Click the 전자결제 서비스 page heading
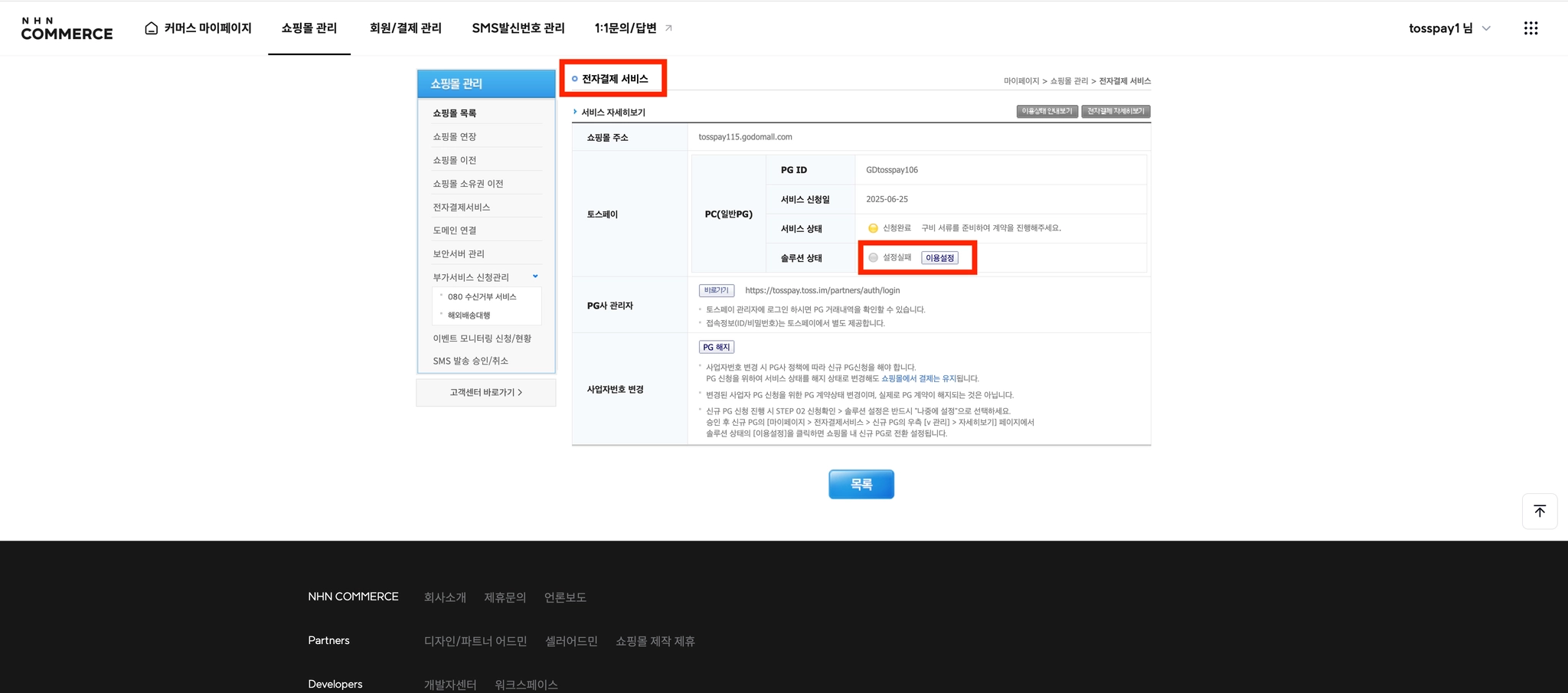This screenshot has height=693, width=1568. click(615, 79)
